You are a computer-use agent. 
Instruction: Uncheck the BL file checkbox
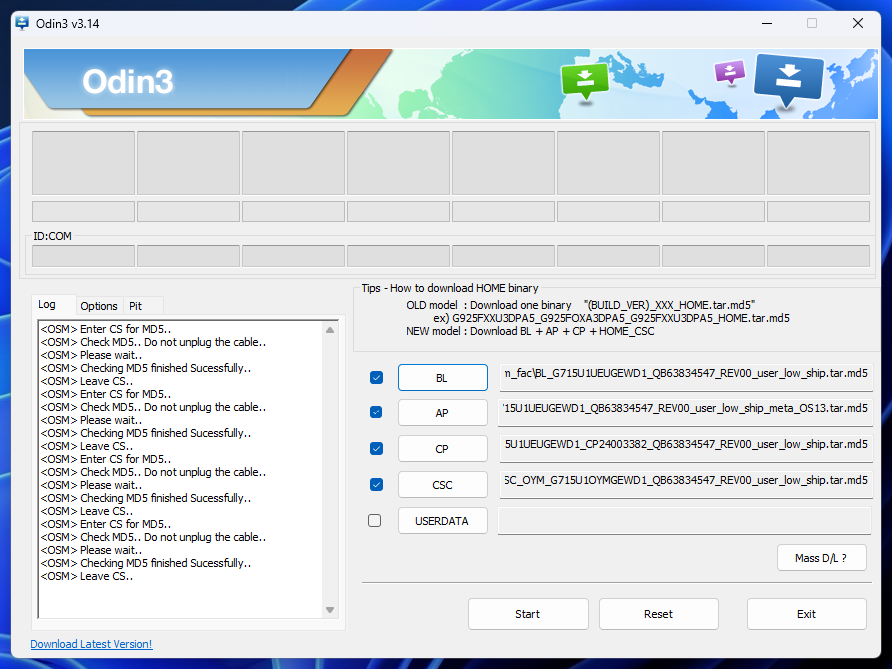[376, 377]
